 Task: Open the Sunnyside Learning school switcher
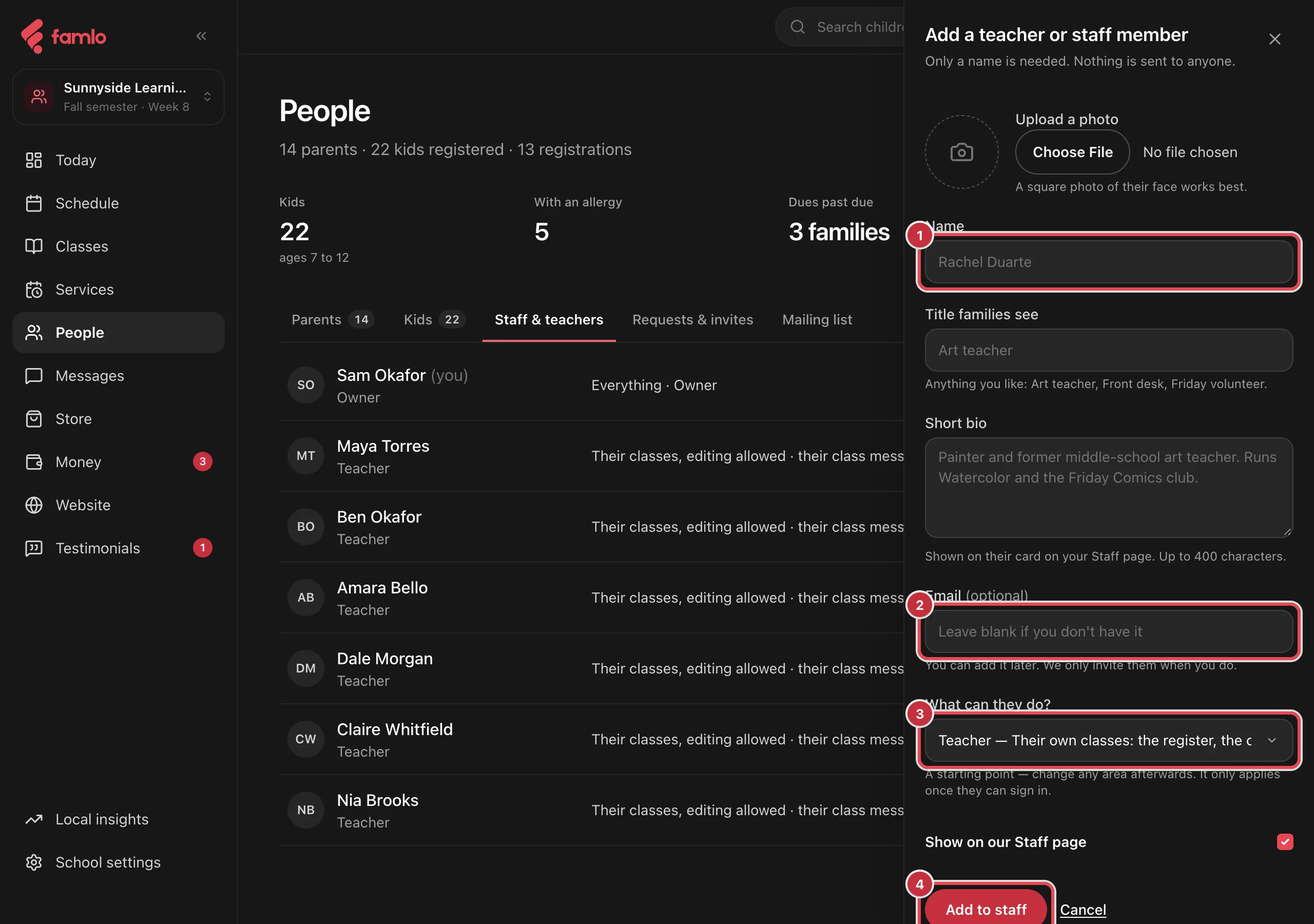pos(119,97)
